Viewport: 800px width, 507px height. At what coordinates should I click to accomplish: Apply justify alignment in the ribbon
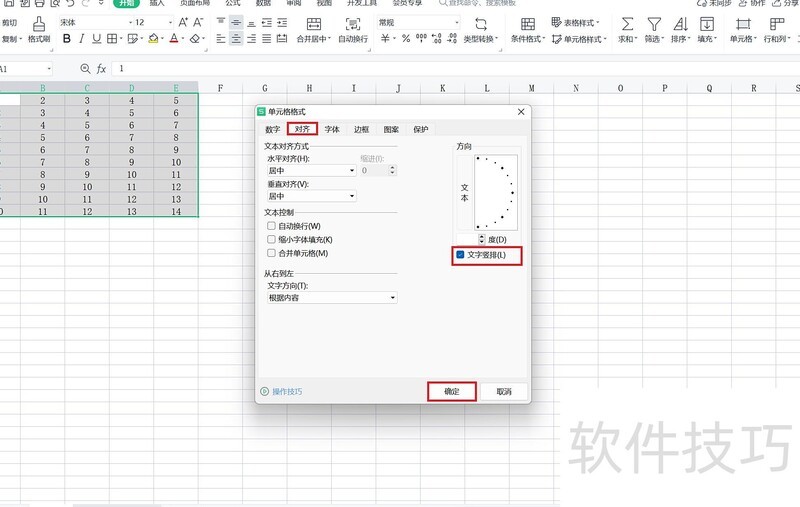(266, 39)
